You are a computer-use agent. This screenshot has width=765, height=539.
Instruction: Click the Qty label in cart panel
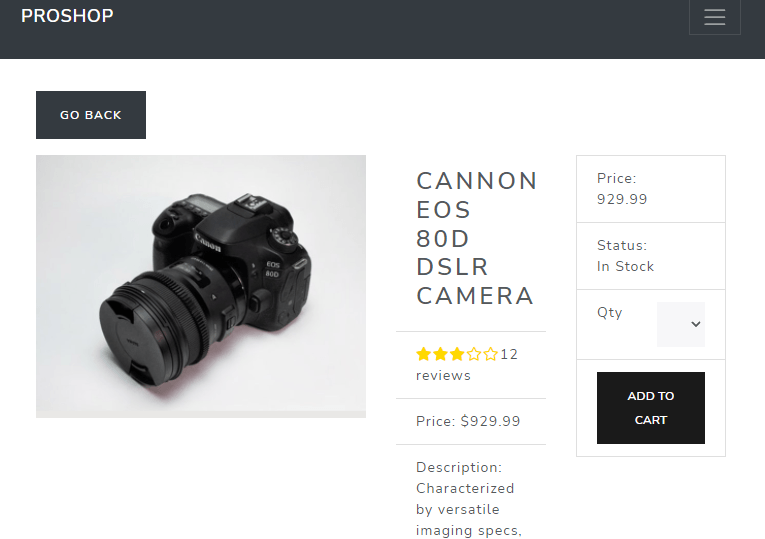pyautogui.click(x=609, y=312)
